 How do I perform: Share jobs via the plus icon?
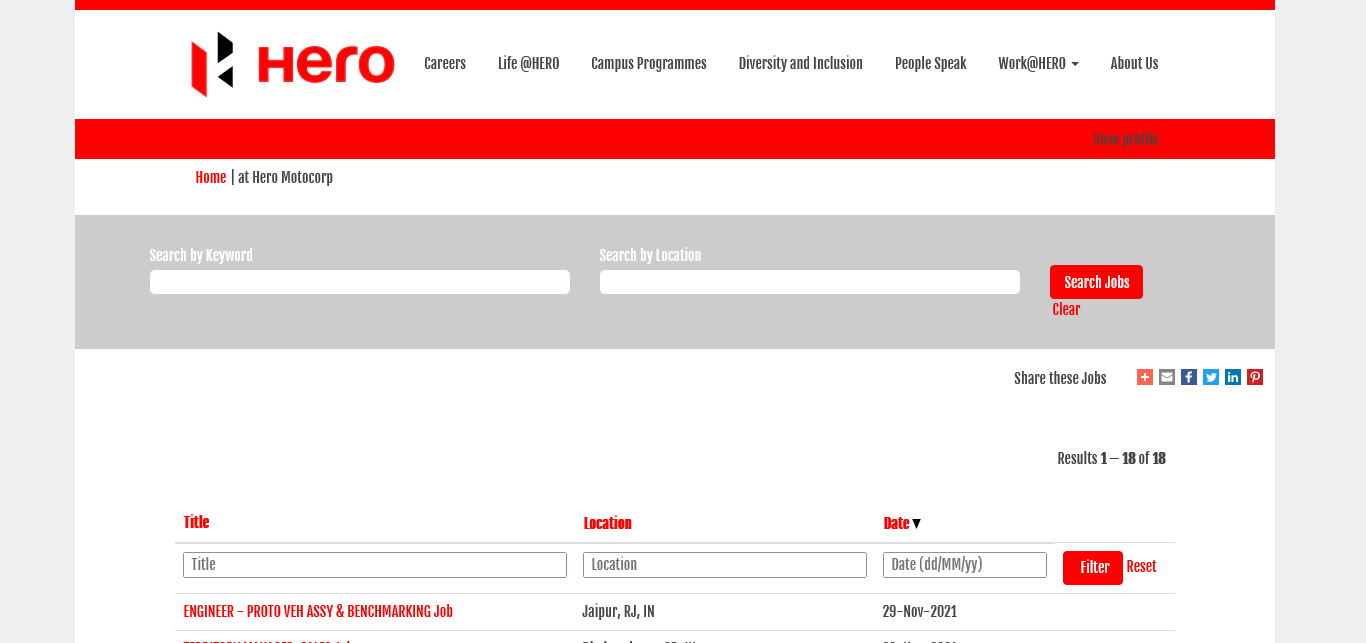click(1145, 377)
